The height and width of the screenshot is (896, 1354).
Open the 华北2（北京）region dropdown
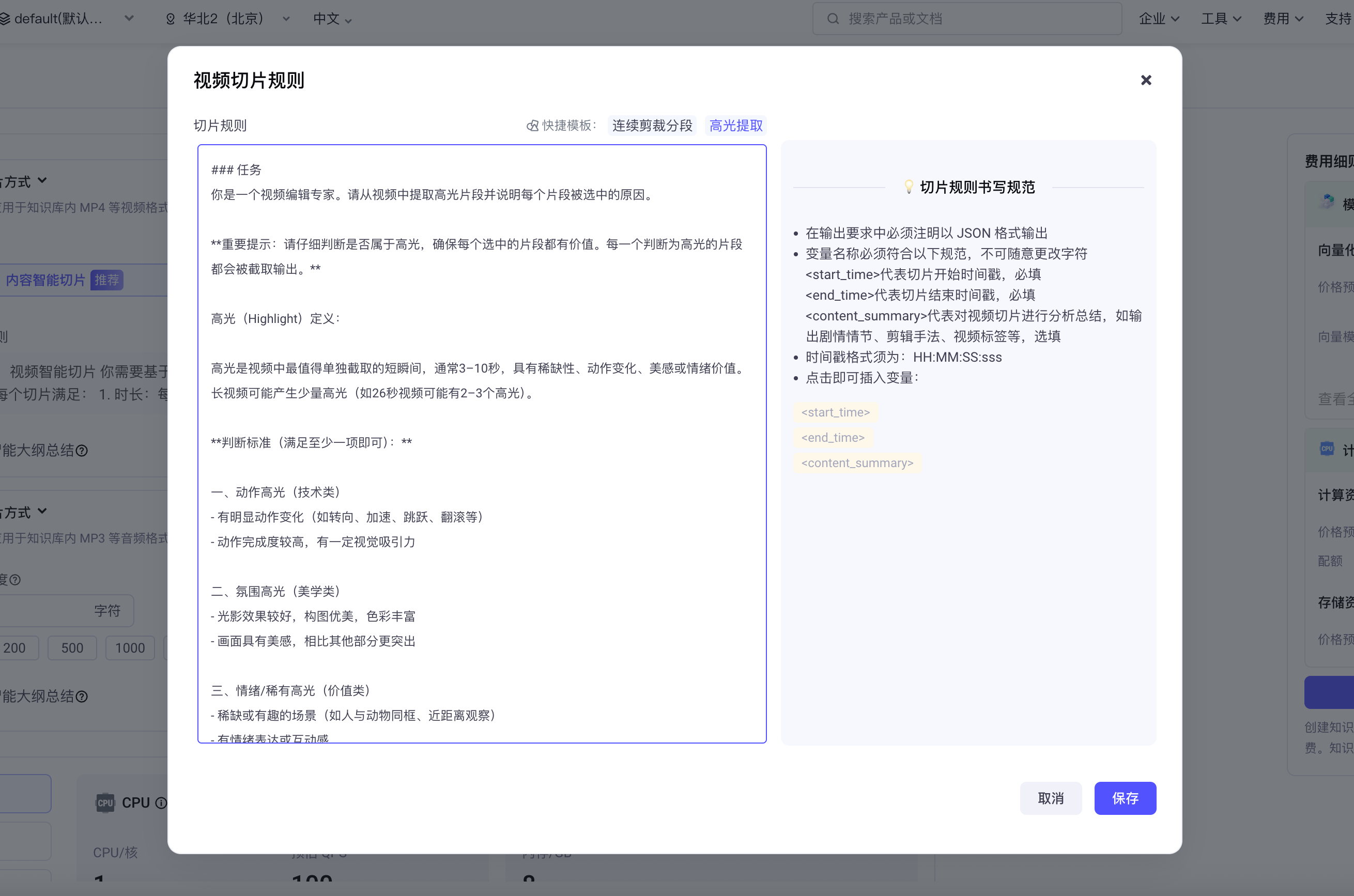pyautogui.click(x=227, y=19)
